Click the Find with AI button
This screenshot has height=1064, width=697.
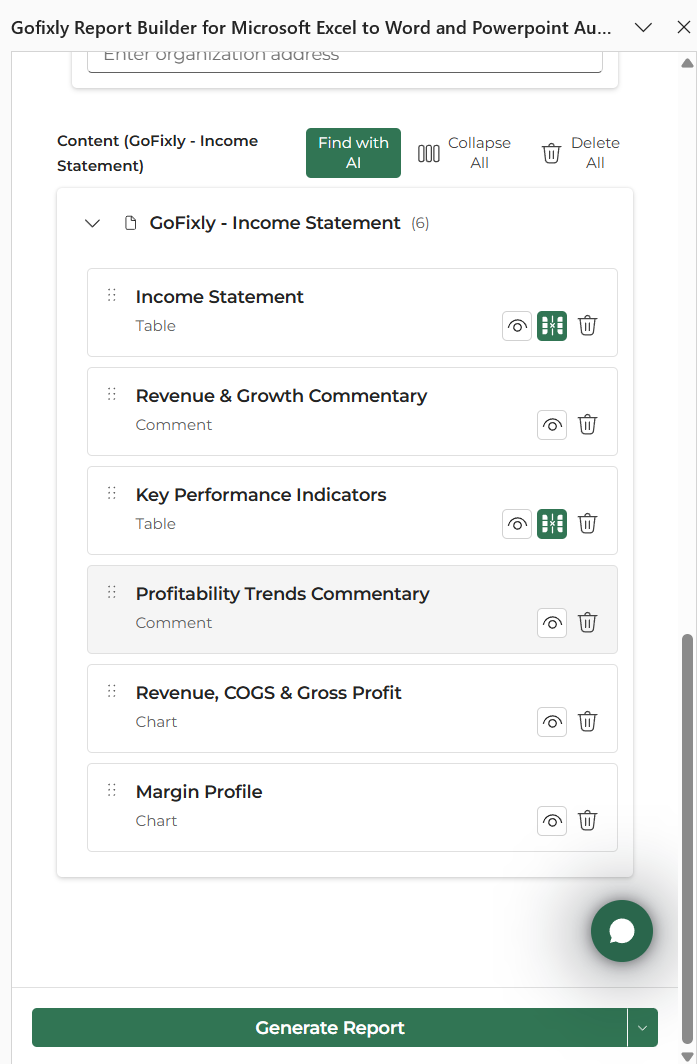click(354, 153)
